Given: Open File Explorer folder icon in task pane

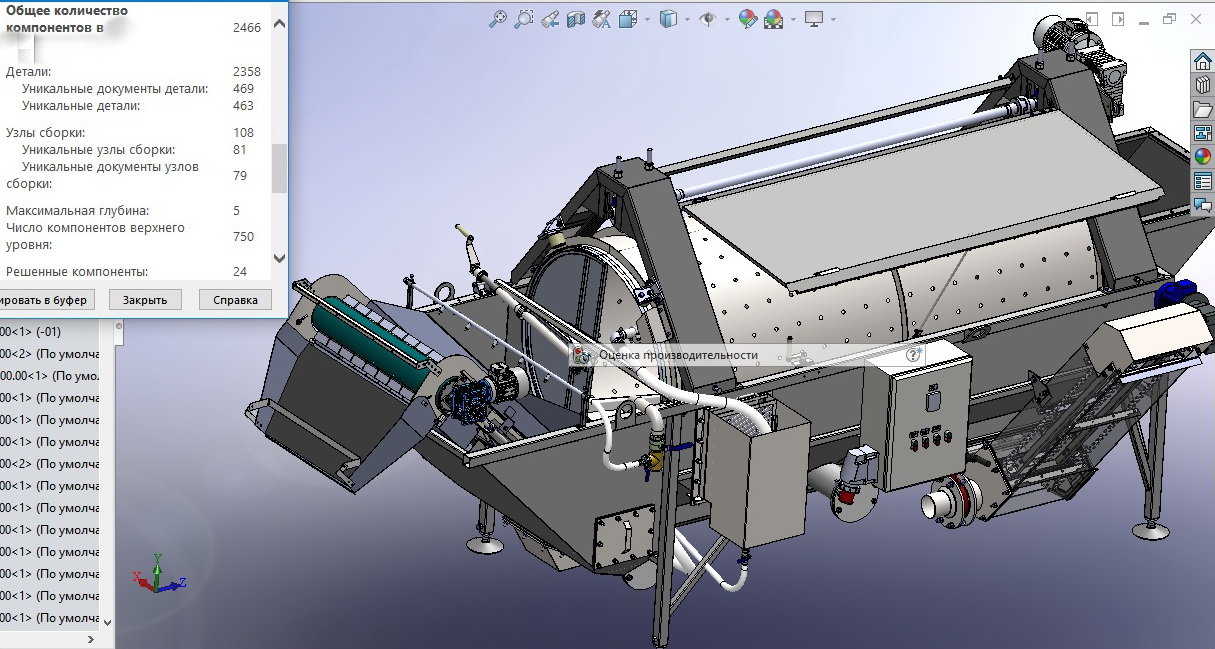Looking at the screenshot, I should [1203, 109].
